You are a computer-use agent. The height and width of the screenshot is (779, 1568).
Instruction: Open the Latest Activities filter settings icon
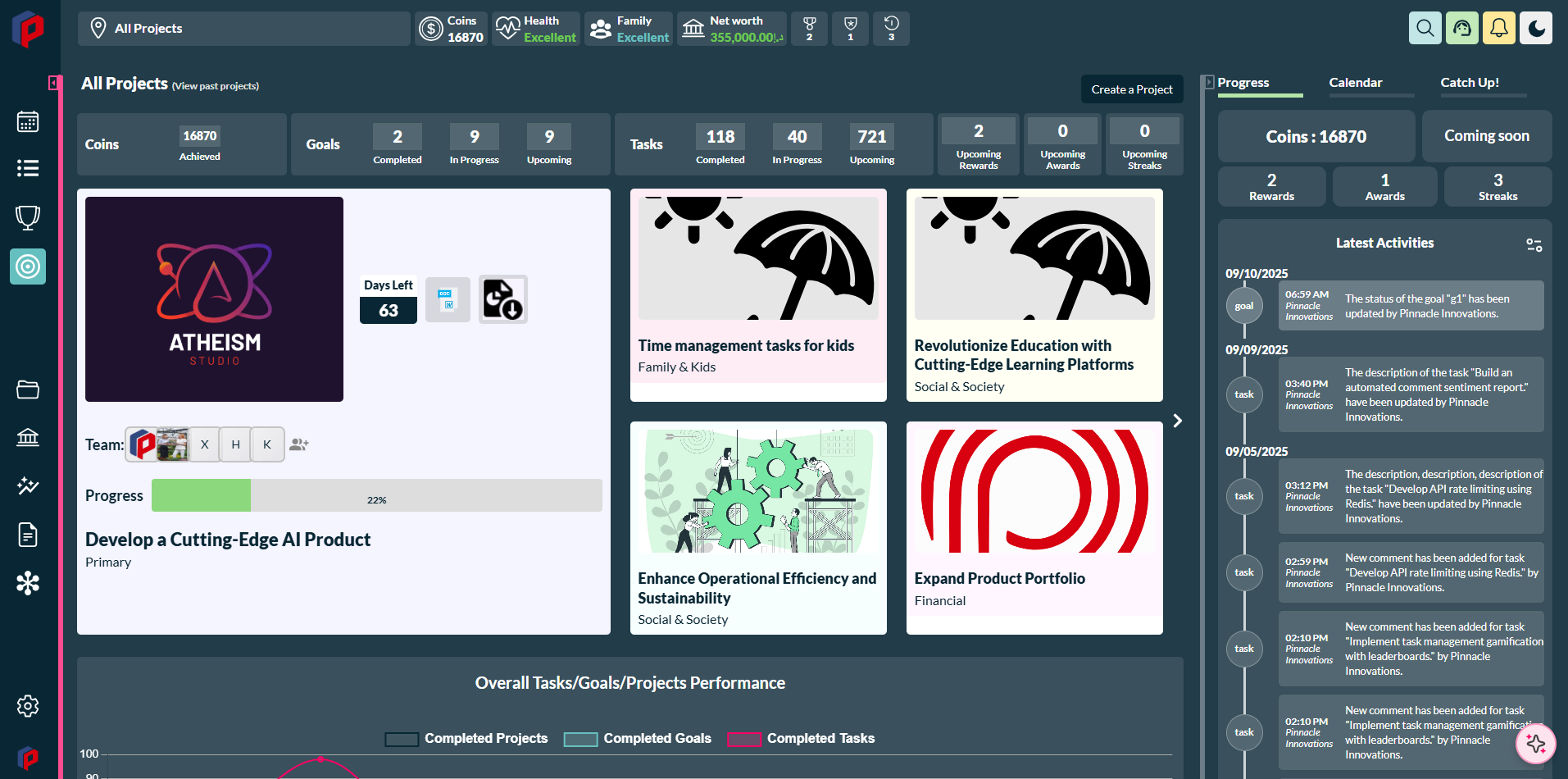point(1534,244)
